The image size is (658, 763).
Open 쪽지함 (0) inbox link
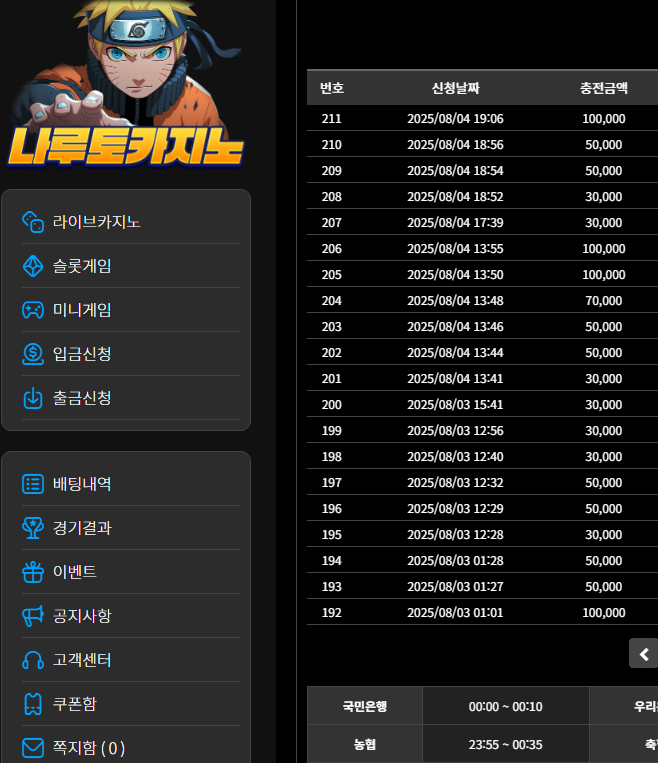pos(88,747)
